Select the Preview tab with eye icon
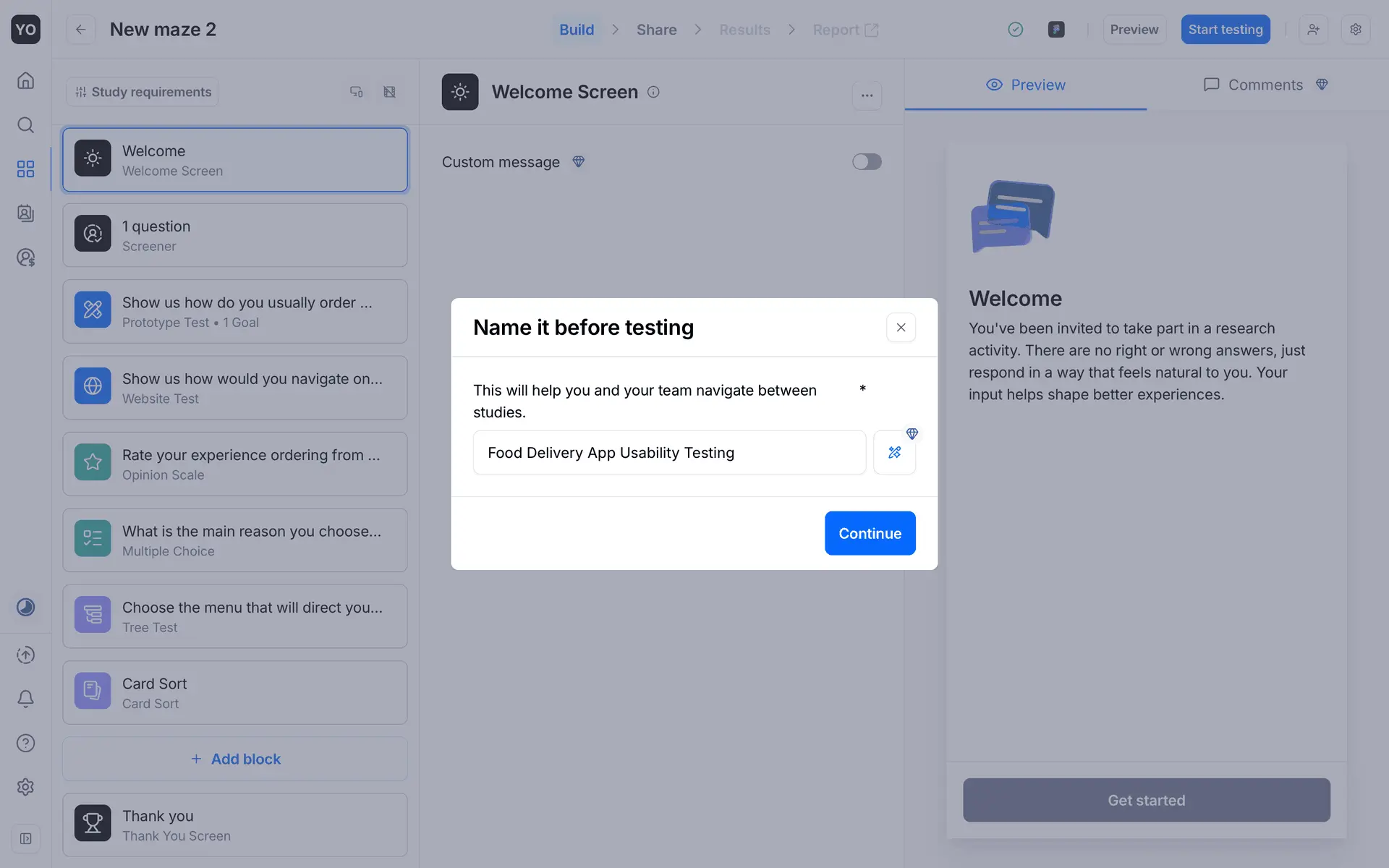1389x868 pixels. tap(1025, 85)
